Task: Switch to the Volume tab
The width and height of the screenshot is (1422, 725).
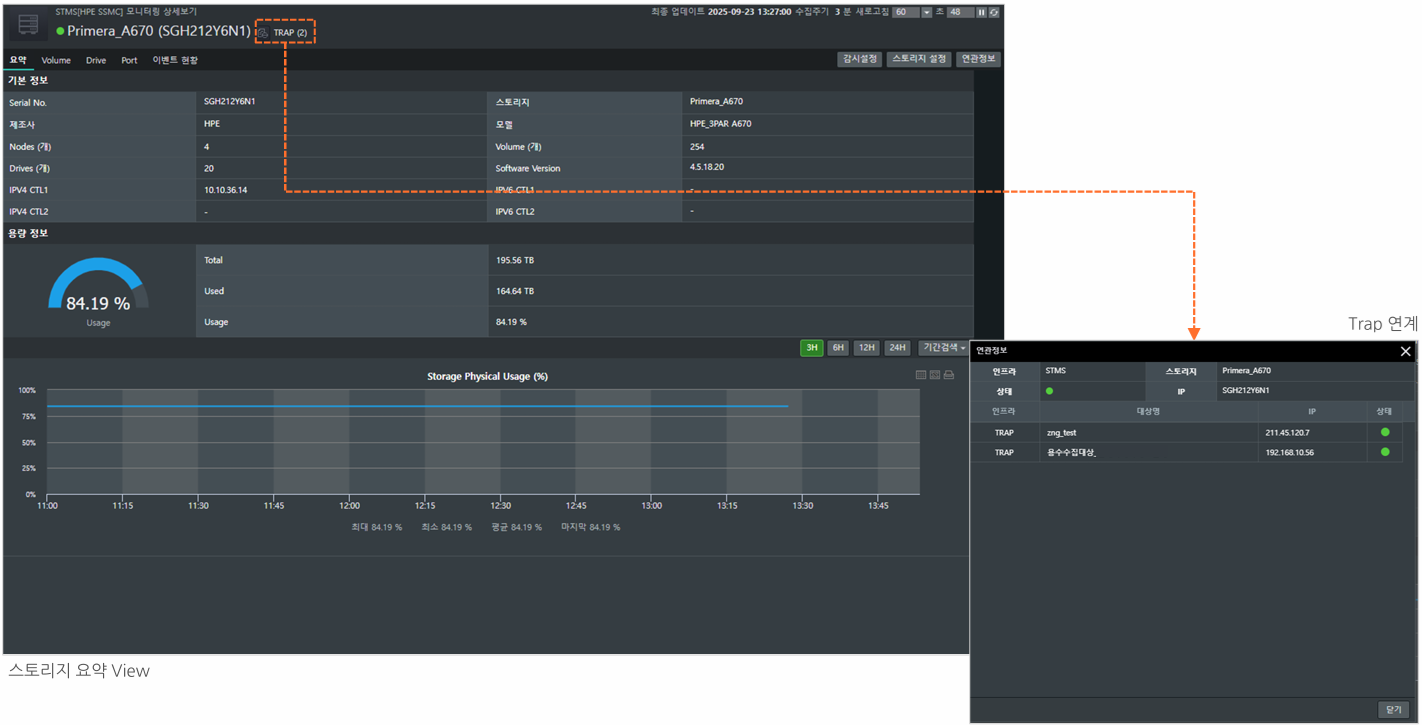Action: 56,60
